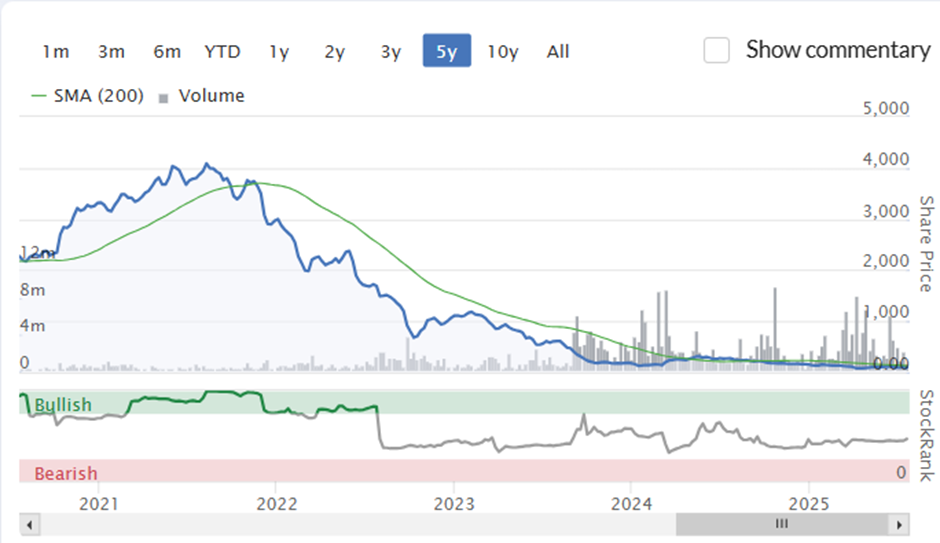
Task: Show year-to-date YTD range
Action: point(222,52)
